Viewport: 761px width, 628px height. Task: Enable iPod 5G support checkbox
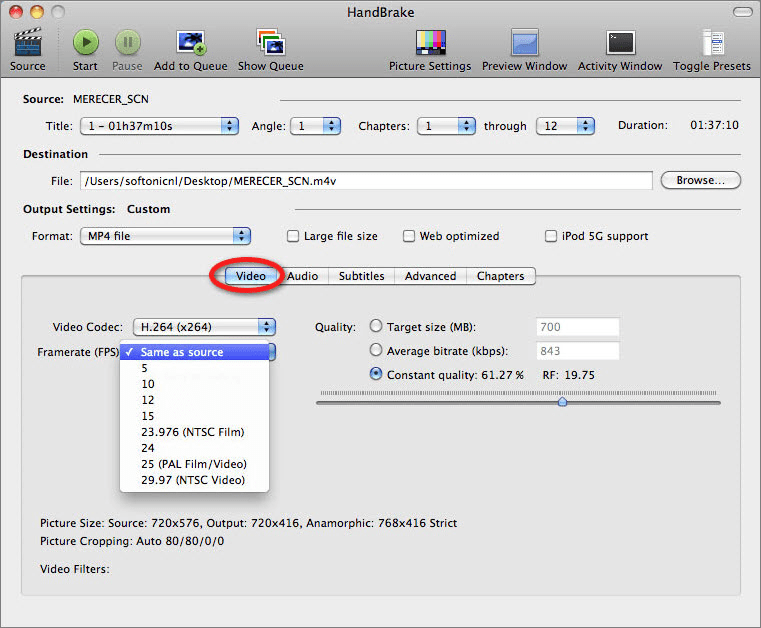click(550, 236)
